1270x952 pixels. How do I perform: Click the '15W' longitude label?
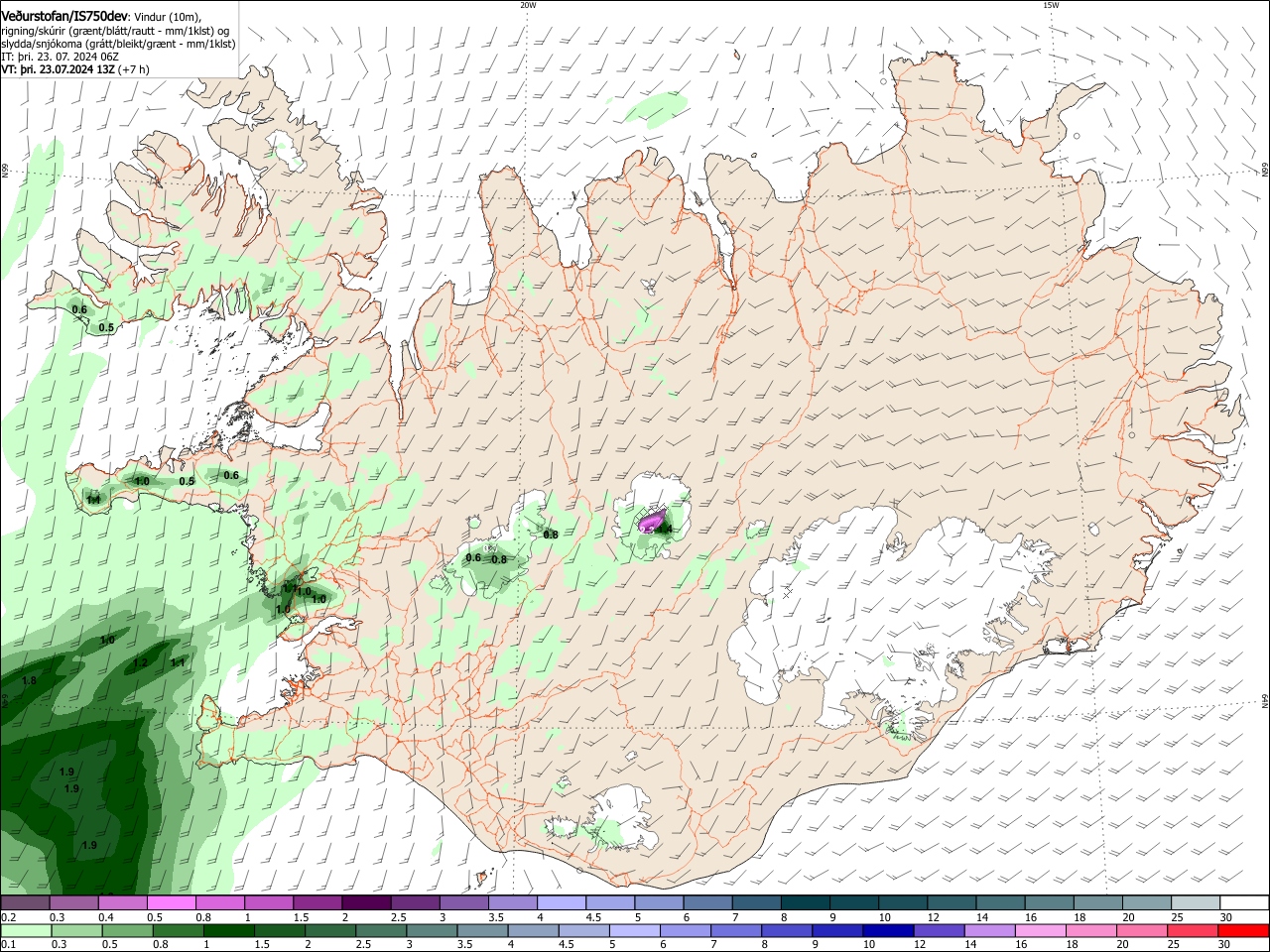1051,5
